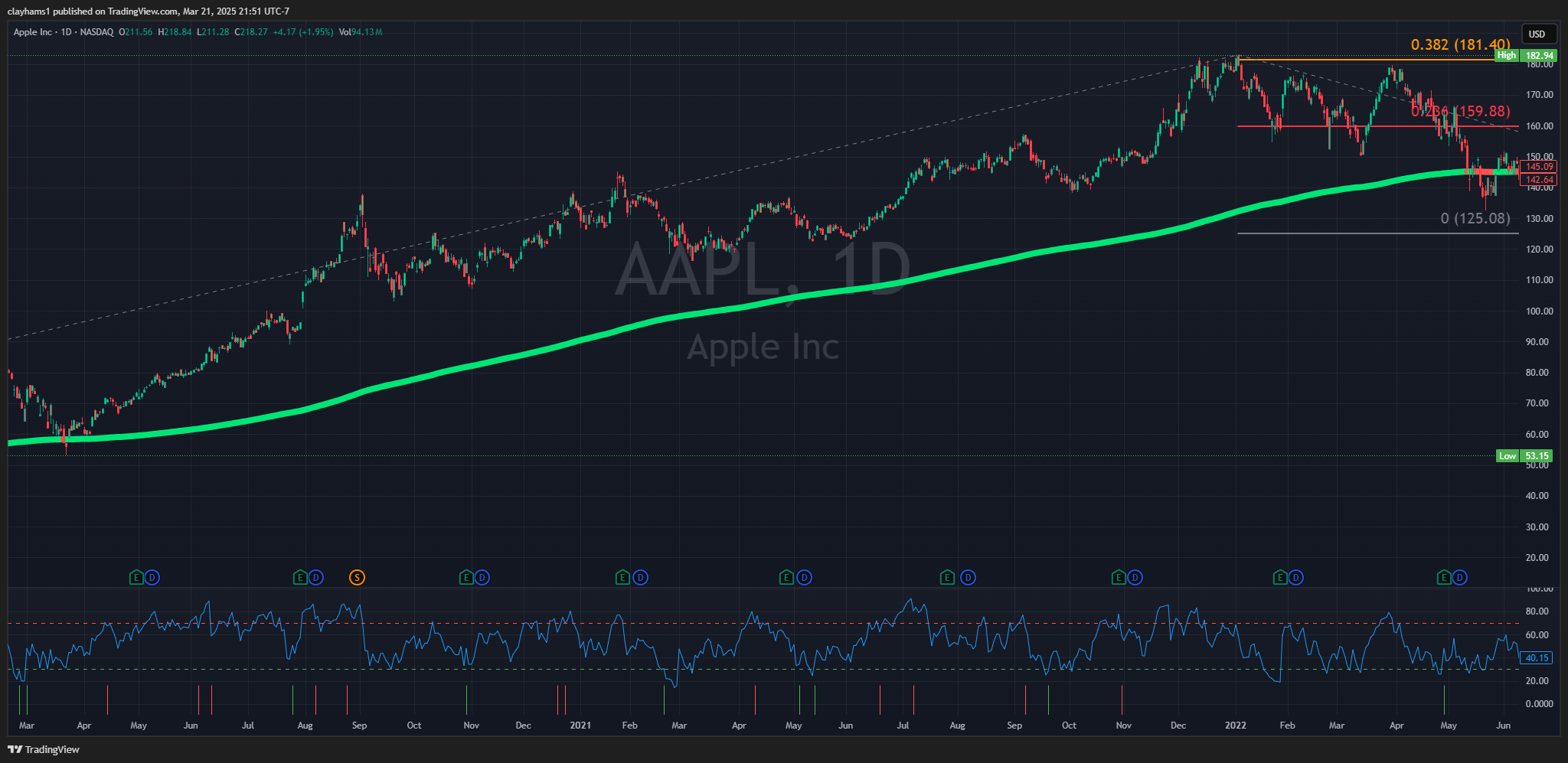
Task: Click the Vol 94.13M readout
Action: pos(361,32)
